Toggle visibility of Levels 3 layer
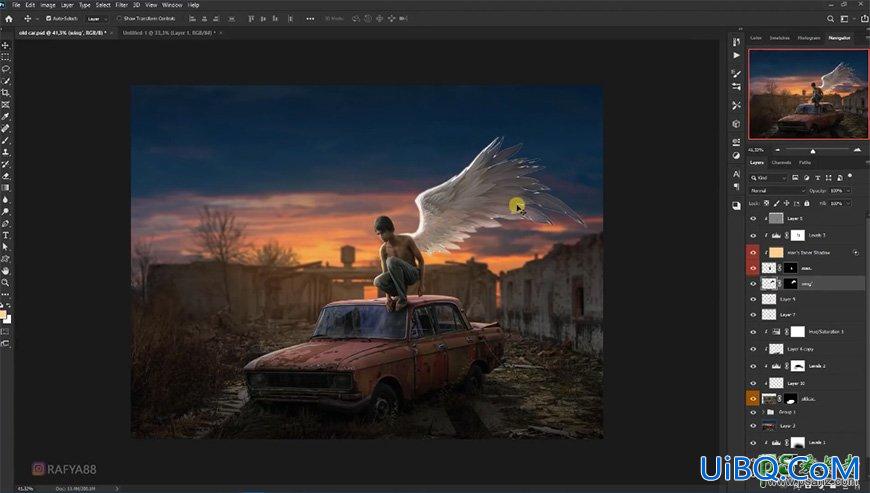Viewport: 870px width, 493px height. (x=753, y=236)
